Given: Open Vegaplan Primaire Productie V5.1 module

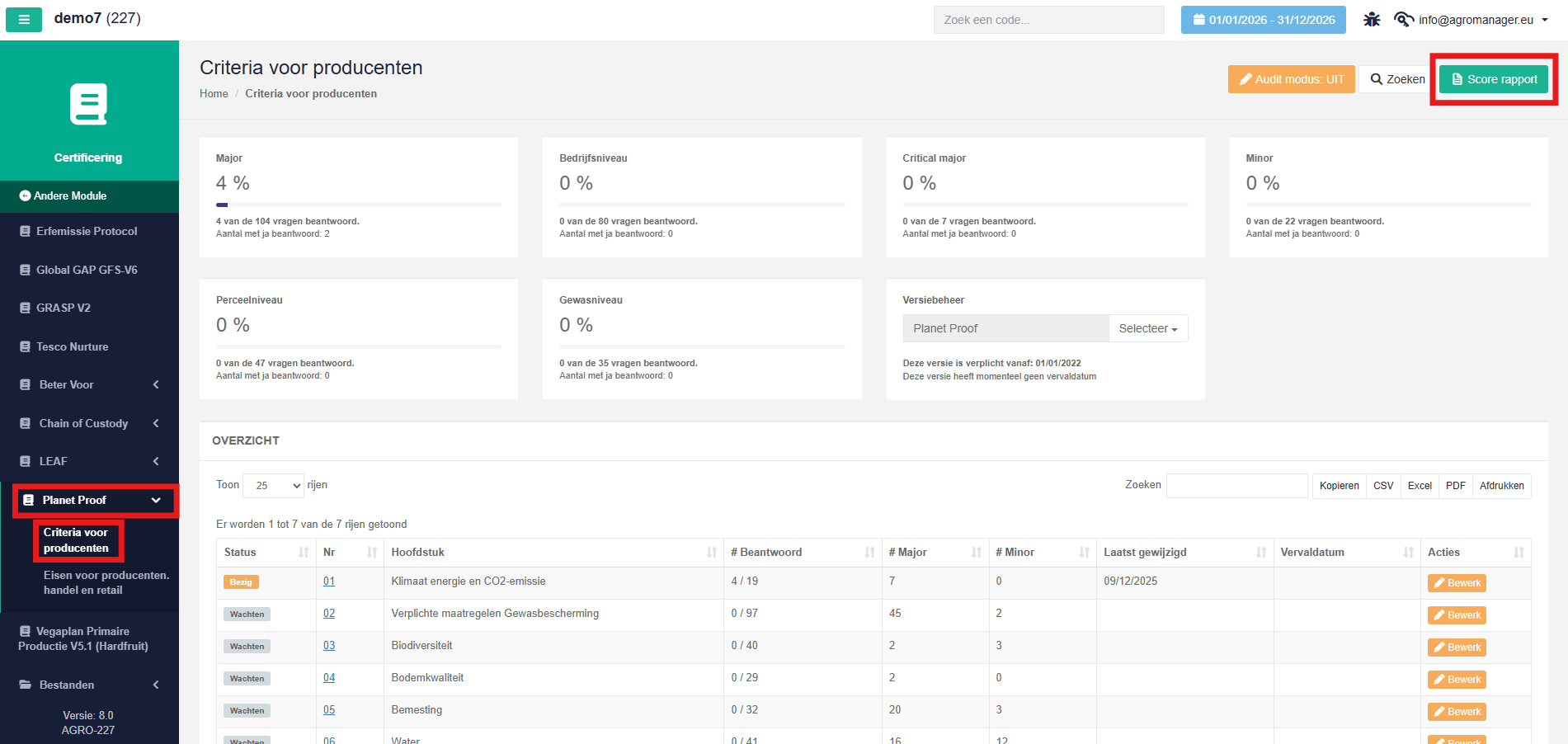Looking at the screenshot, I should click(83, 638).
